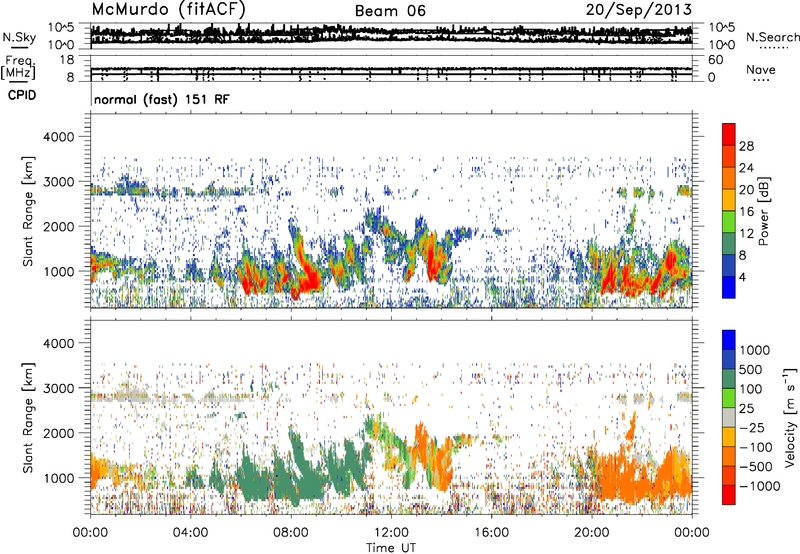Click the '2000' tick of the velocity panel
The height and width of the screenshot is (554, 800).
pos(58,433)
